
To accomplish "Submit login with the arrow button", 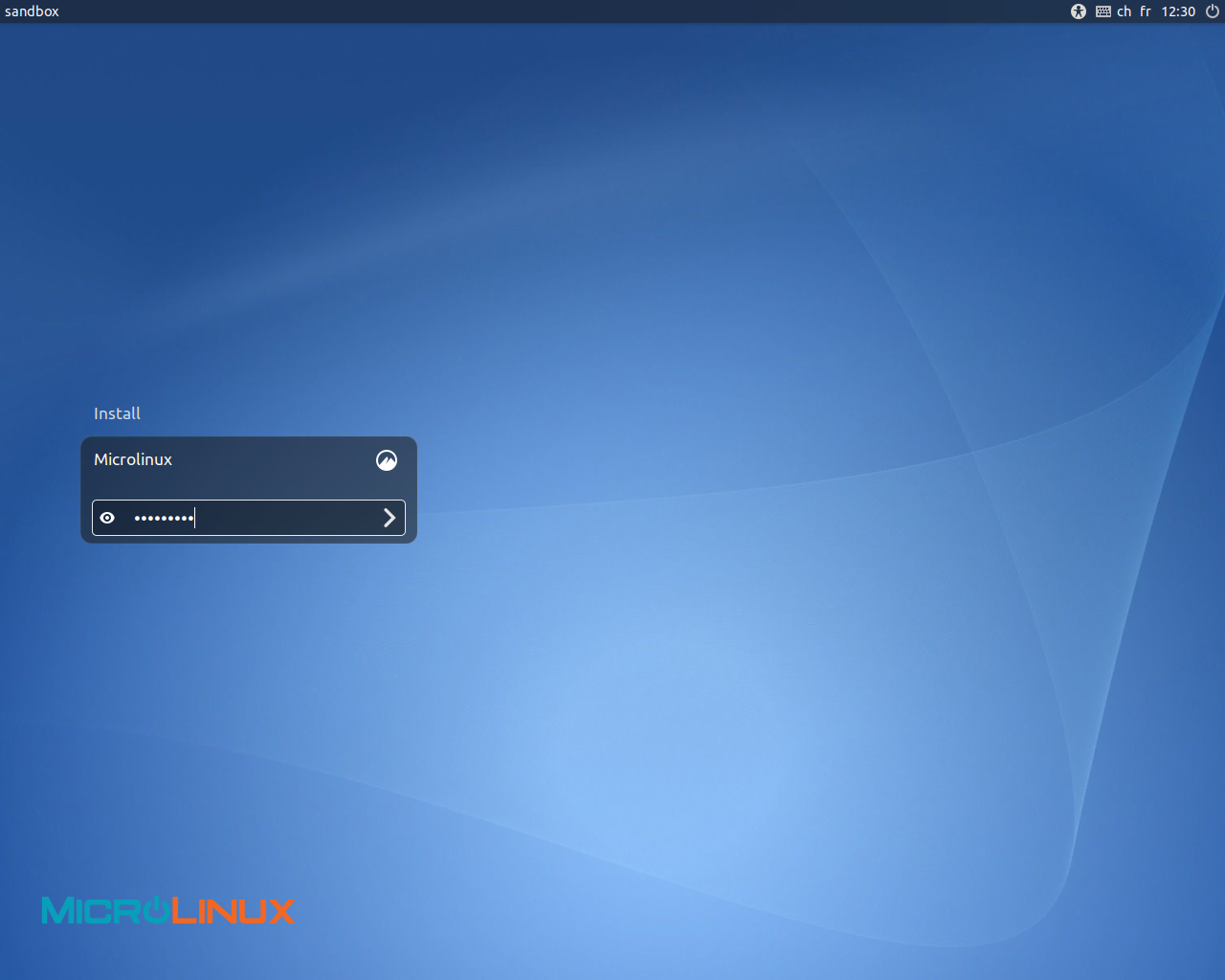I will tap(390, 518).
